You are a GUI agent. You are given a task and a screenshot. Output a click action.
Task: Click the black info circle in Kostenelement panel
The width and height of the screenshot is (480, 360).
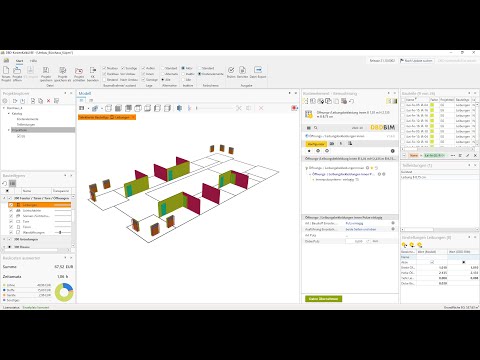[x=393, y=151]
